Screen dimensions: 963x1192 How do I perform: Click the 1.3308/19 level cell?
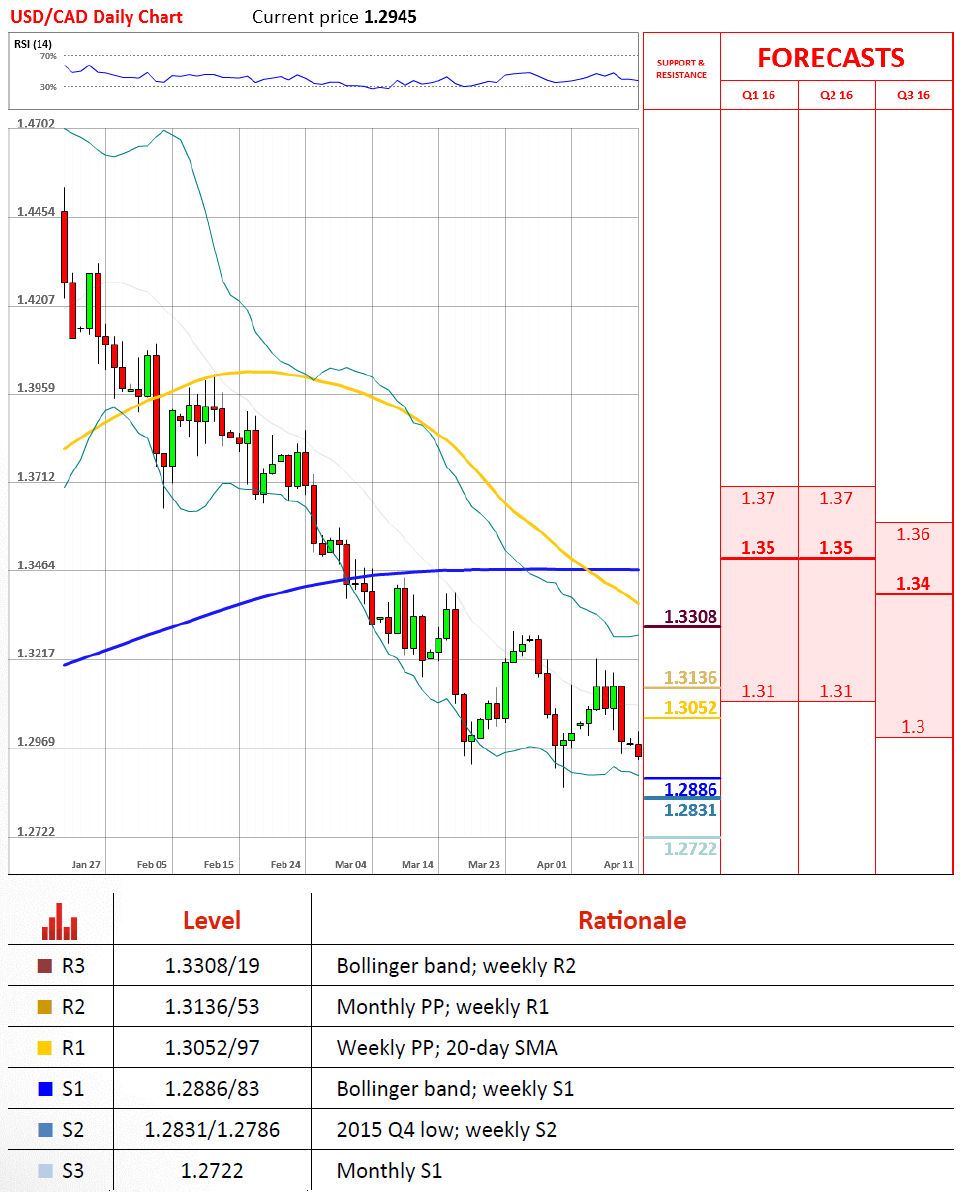click(212, 966)
